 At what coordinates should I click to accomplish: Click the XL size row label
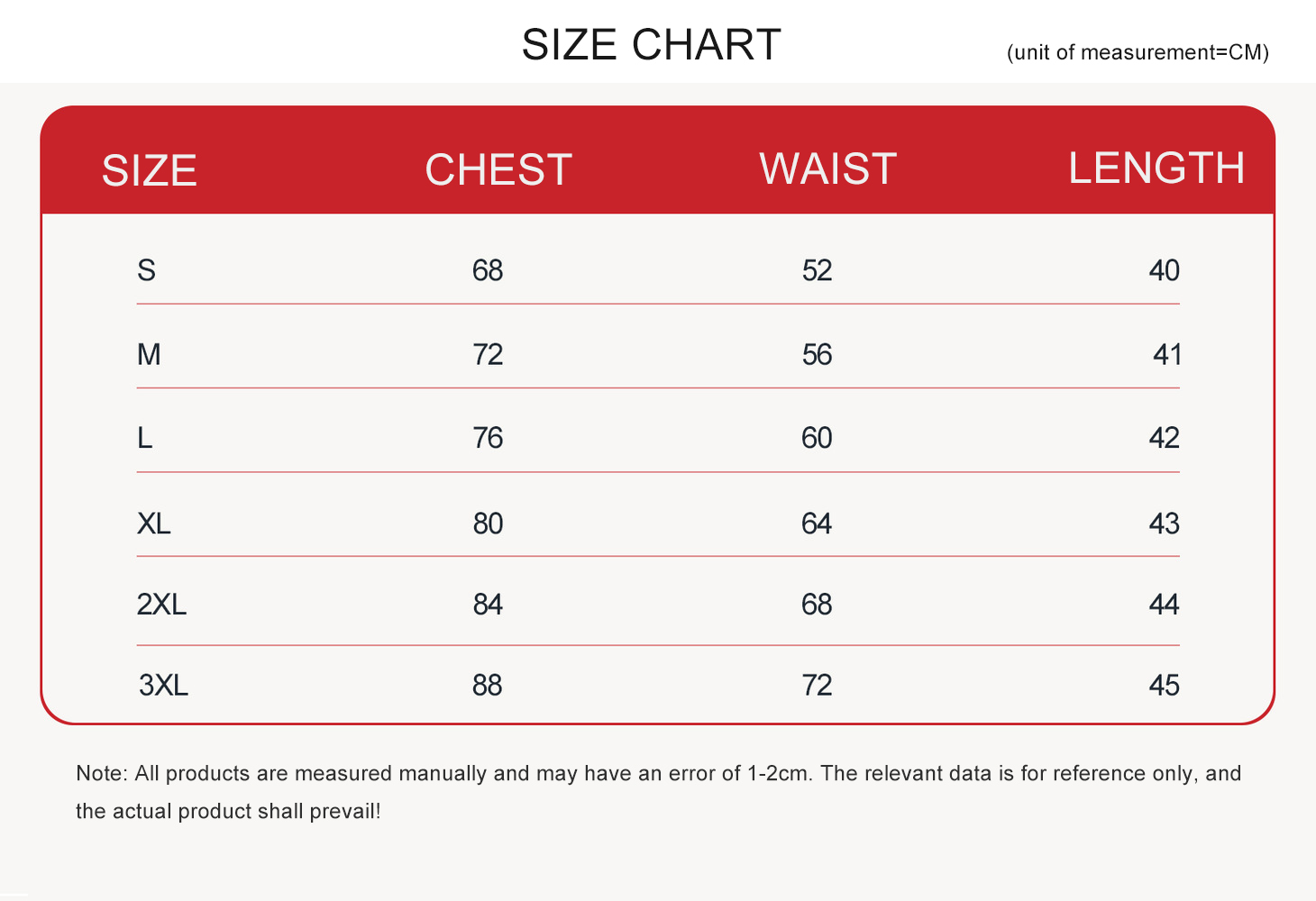(154, 523)
